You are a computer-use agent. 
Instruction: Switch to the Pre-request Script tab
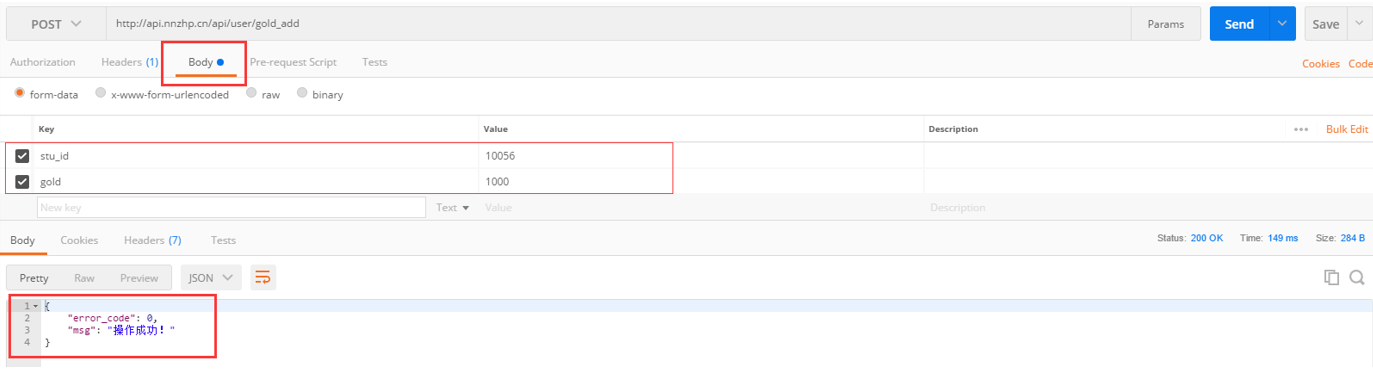(293, 62)
